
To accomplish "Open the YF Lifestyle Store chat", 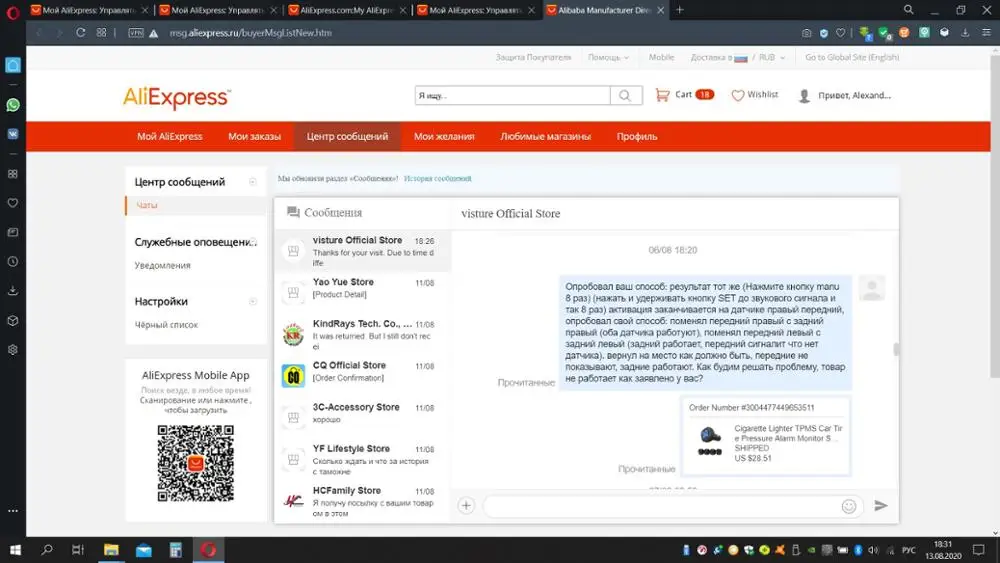I will coord(362,460).
